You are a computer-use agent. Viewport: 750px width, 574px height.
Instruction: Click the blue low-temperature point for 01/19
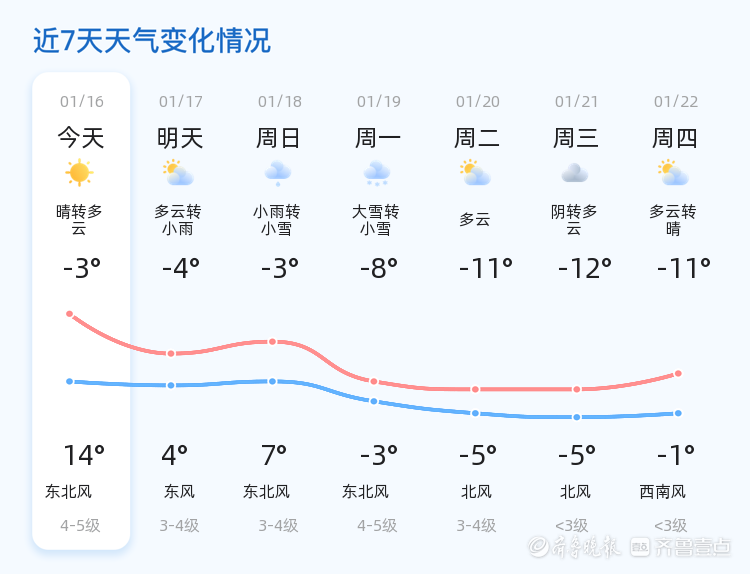coord(374,401)
